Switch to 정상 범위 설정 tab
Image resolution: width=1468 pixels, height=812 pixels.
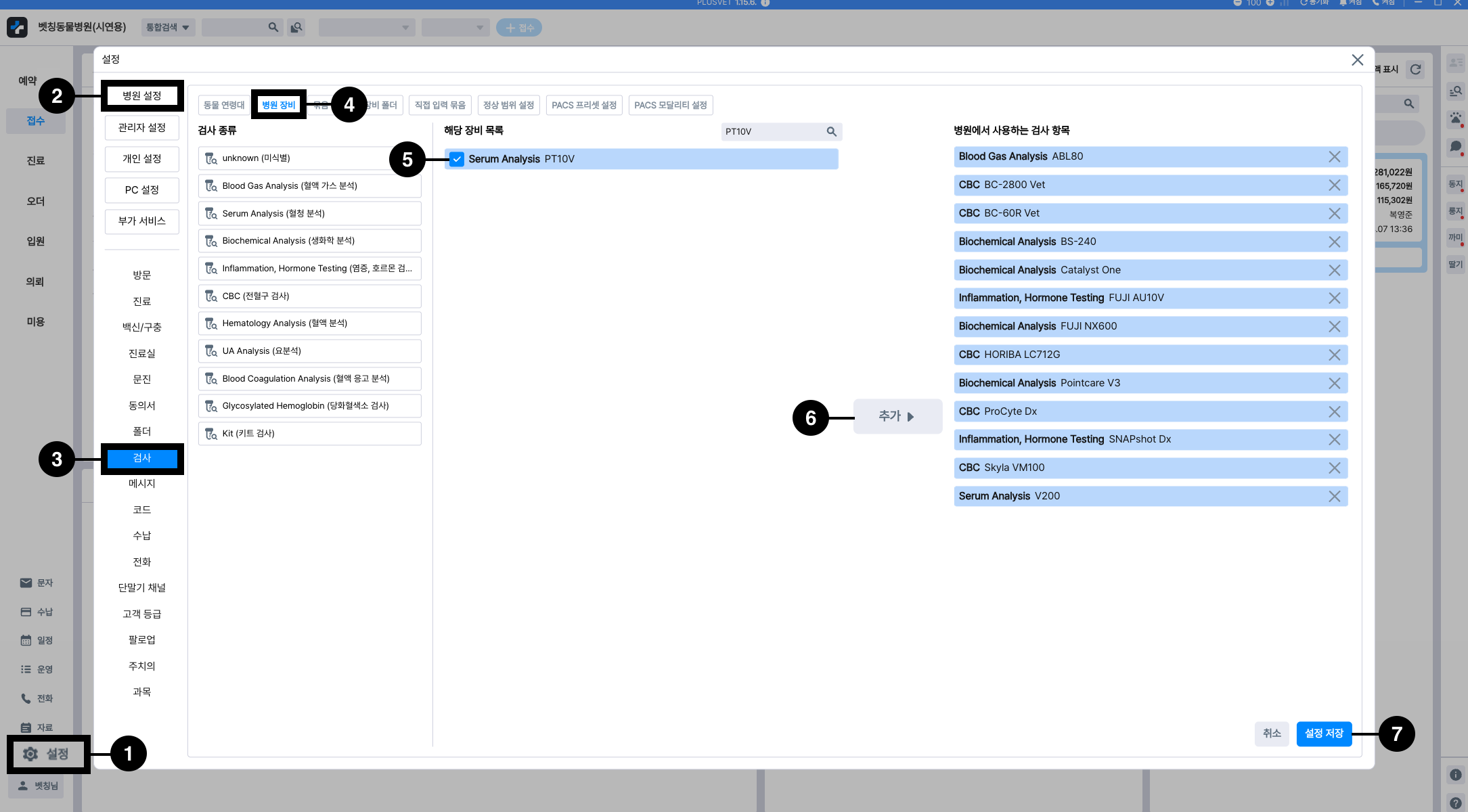coord(508,105)
